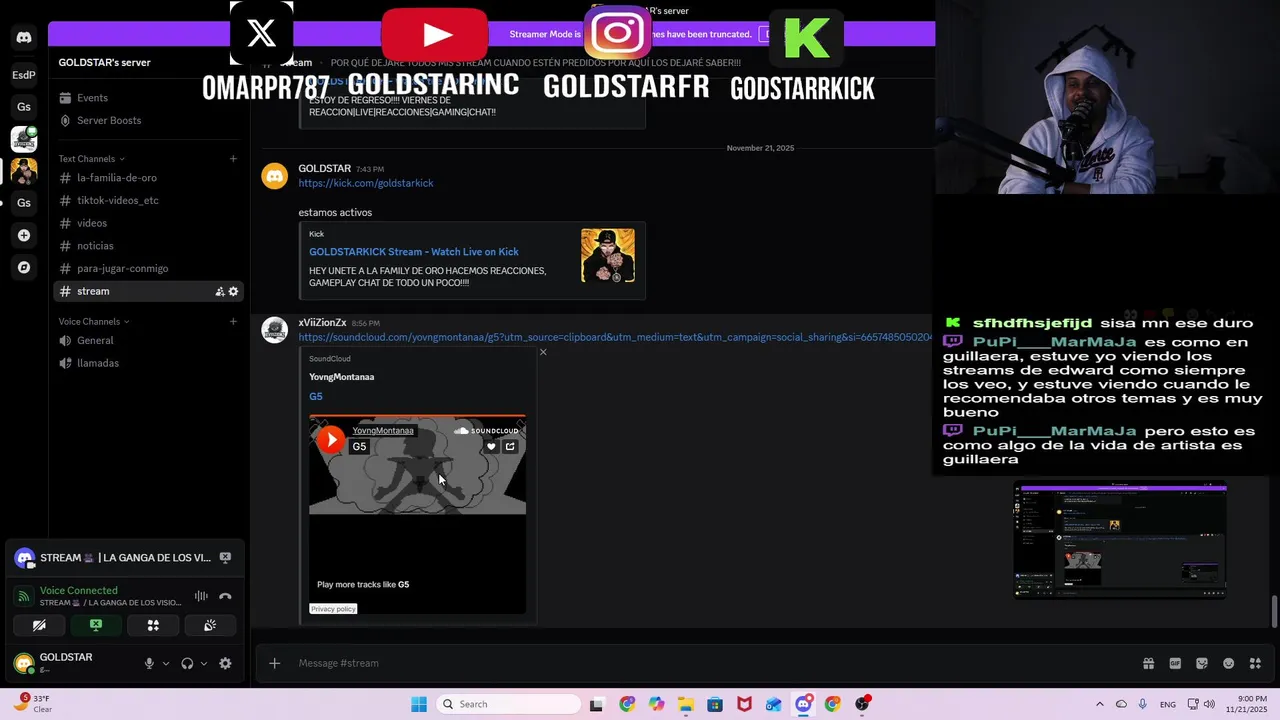Open the Events calendar entry

(148, 98)
